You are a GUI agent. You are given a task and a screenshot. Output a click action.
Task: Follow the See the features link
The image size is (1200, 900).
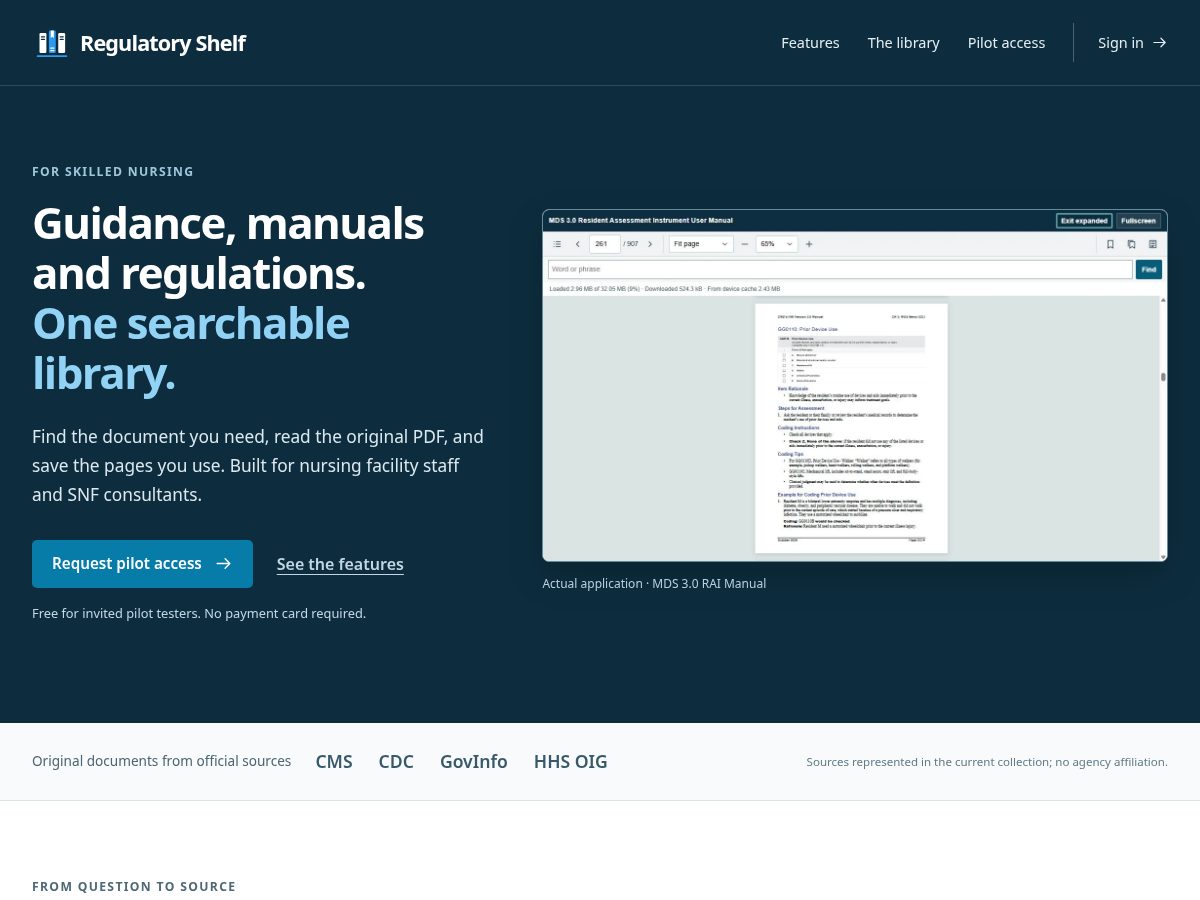click(x=340, y=564)
